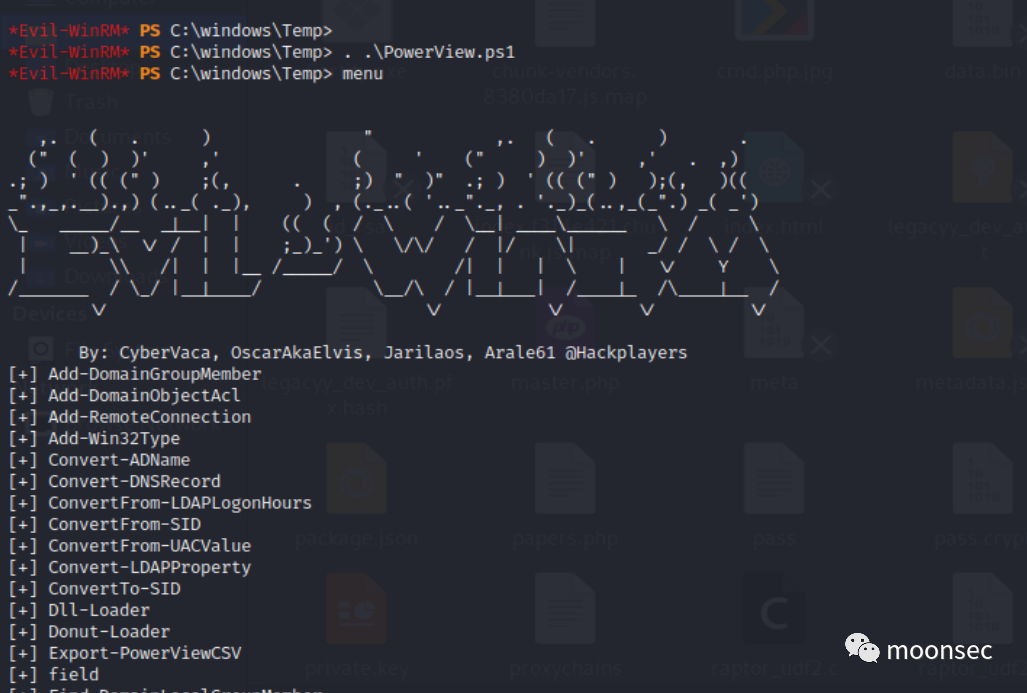Click the first empty Evil-WinRM prompt line
The image size is (1027, 693).
(170, 30)
